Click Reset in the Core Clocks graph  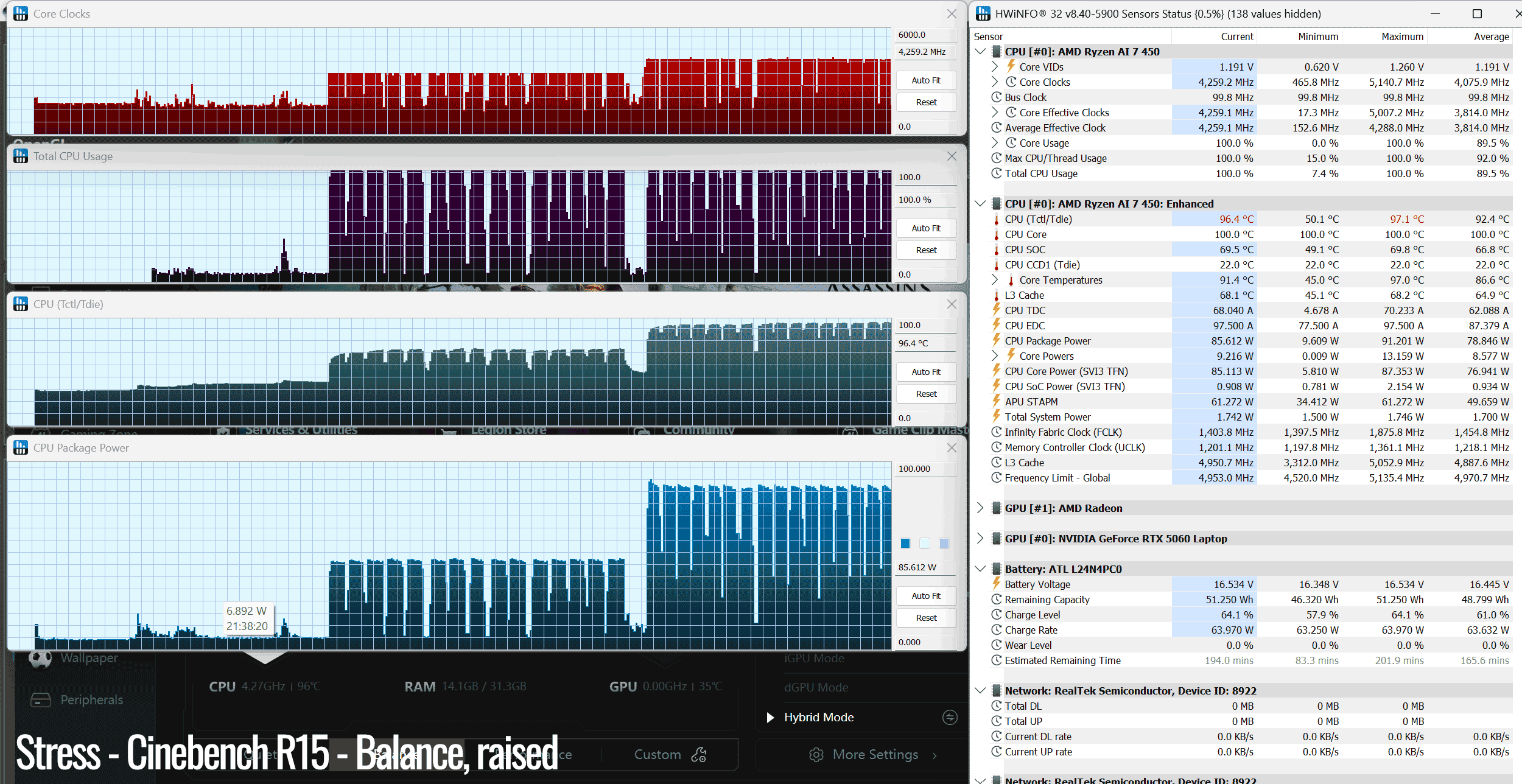tap(926, 102)
